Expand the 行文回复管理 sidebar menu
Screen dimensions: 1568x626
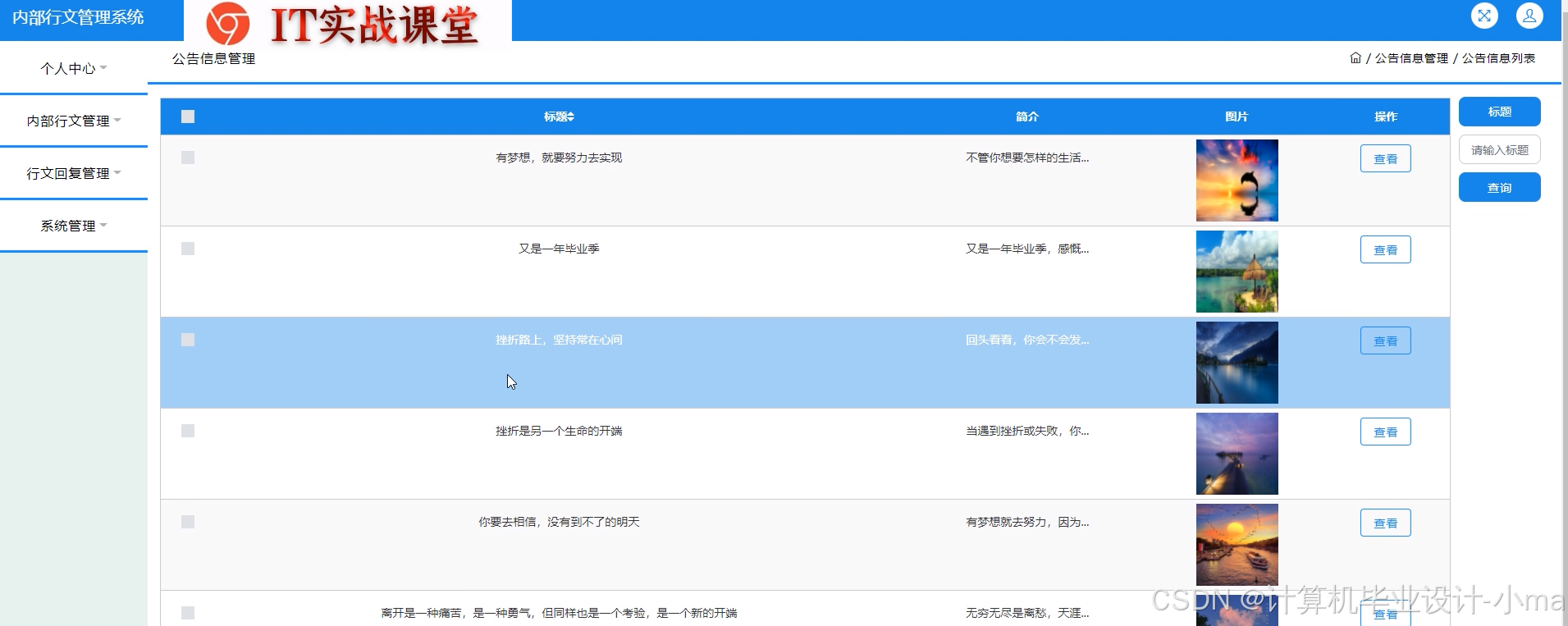tap(74, 173)
